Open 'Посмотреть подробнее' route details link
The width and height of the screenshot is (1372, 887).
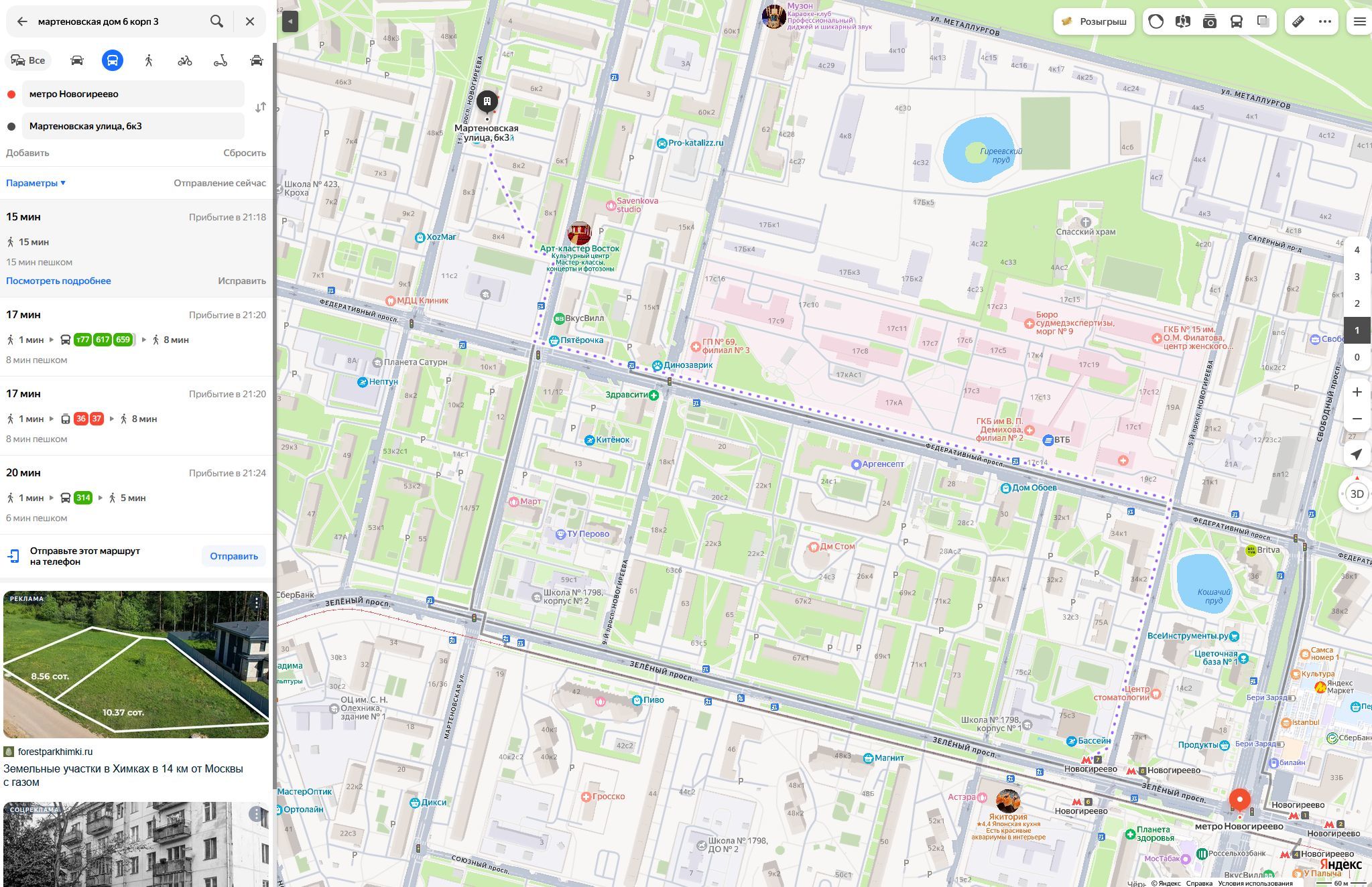58,281
